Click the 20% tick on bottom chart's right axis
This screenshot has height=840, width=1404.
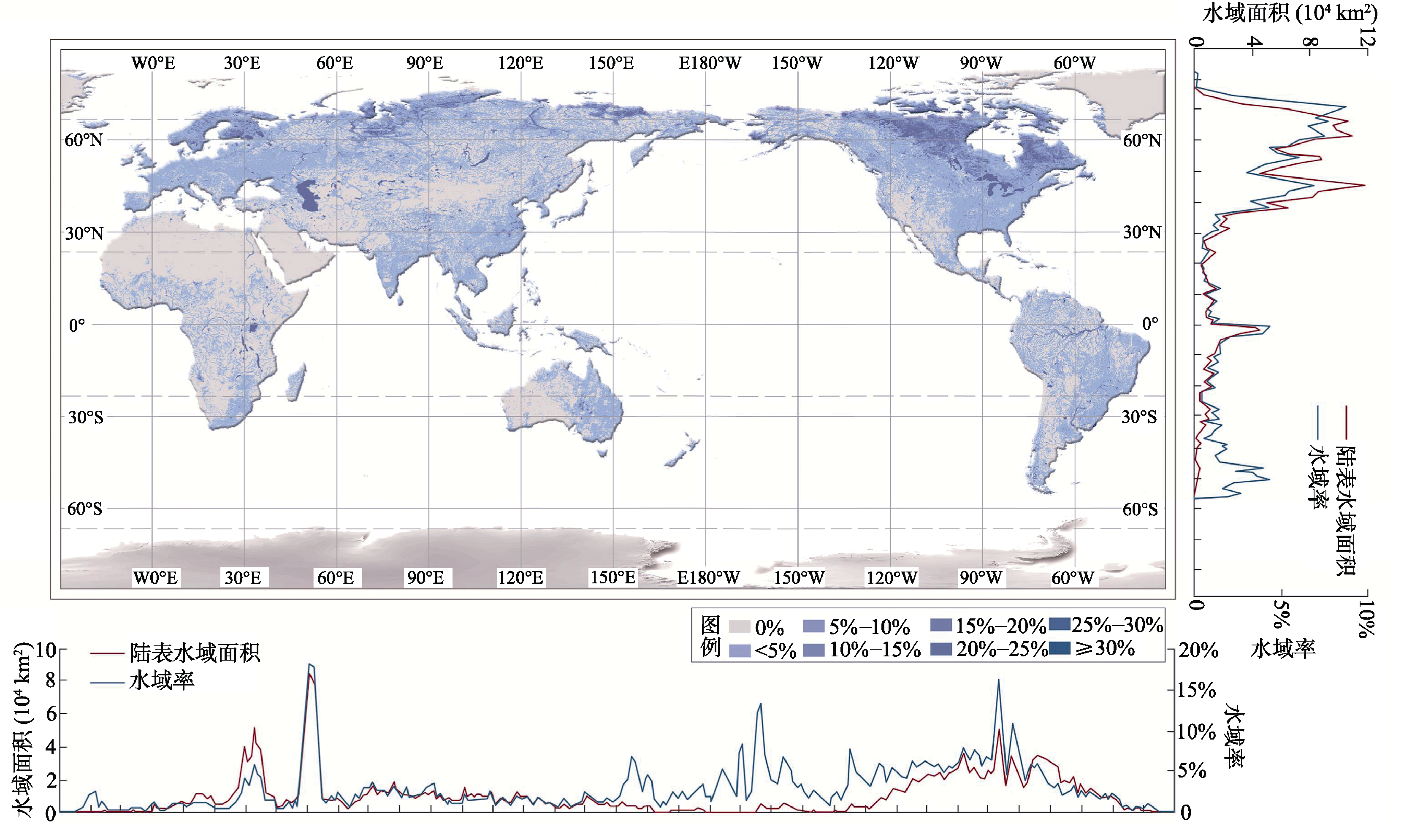(x=1198, y=650)
